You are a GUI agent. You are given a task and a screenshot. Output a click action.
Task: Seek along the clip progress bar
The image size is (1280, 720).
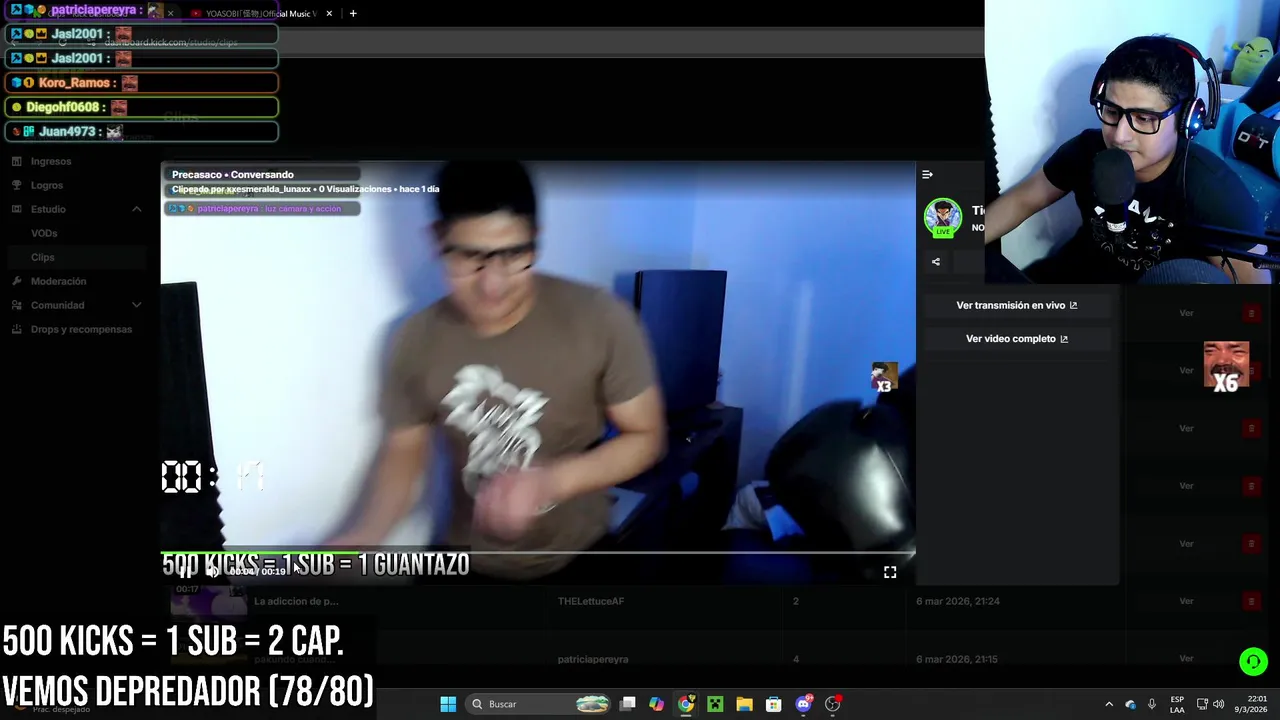pos(538,553)
